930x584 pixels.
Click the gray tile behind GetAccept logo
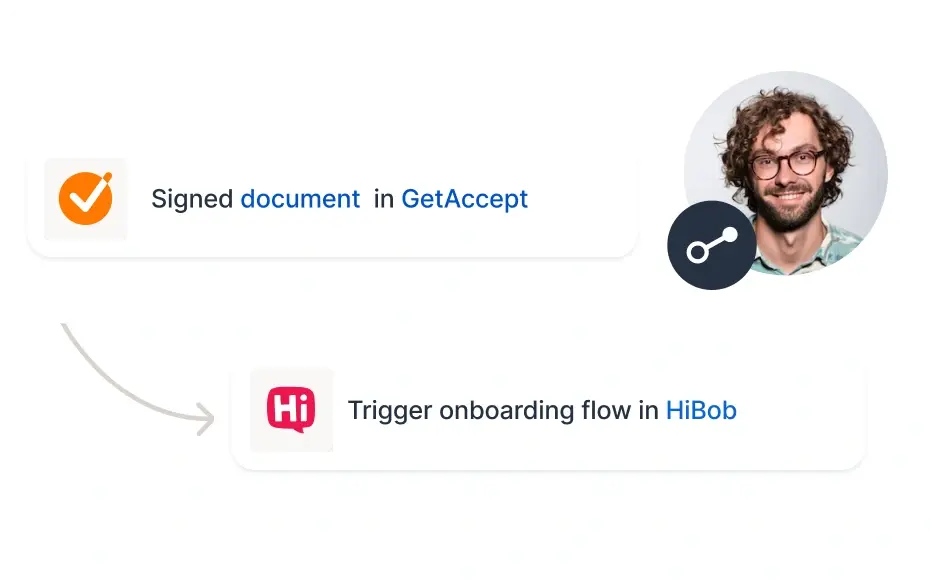(85, 199)
